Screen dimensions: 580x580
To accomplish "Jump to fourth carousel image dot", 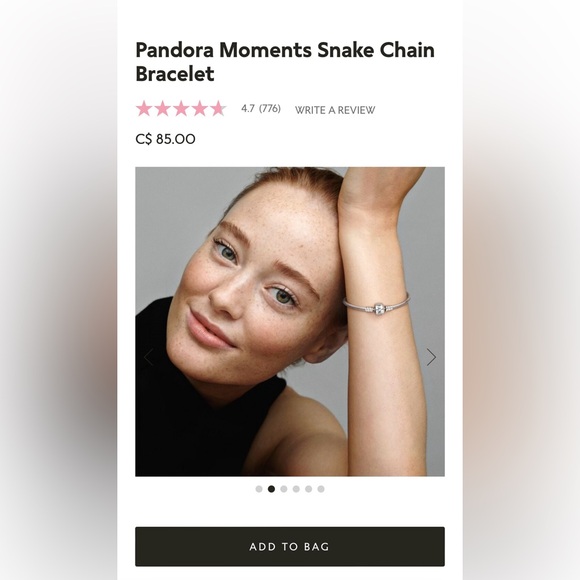I will coord(296,489).
